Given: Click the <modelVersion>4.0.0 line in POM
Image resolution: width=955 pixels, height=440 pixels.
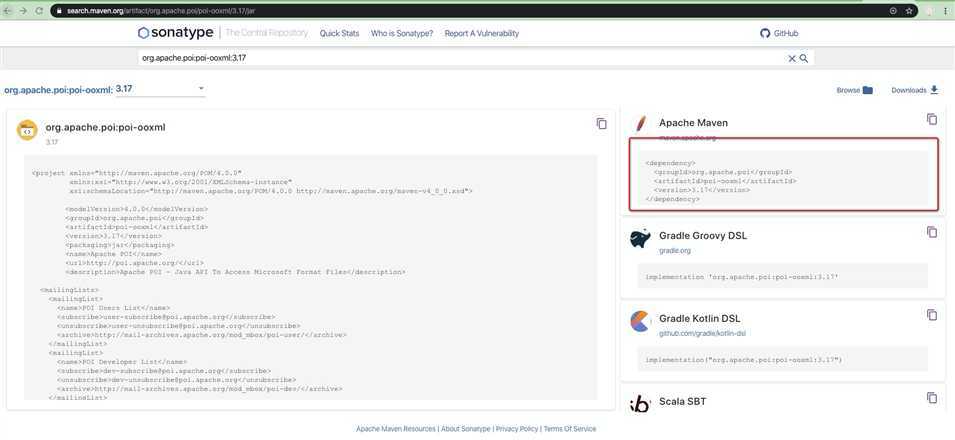Looking at the screenshot, I should tap(136, 208).
